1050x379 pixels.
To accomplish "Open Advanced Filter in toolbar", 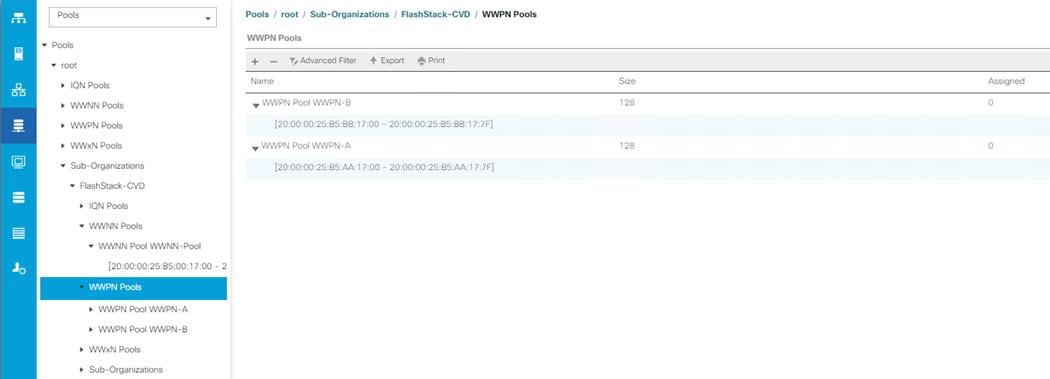I will coord(323,60).
